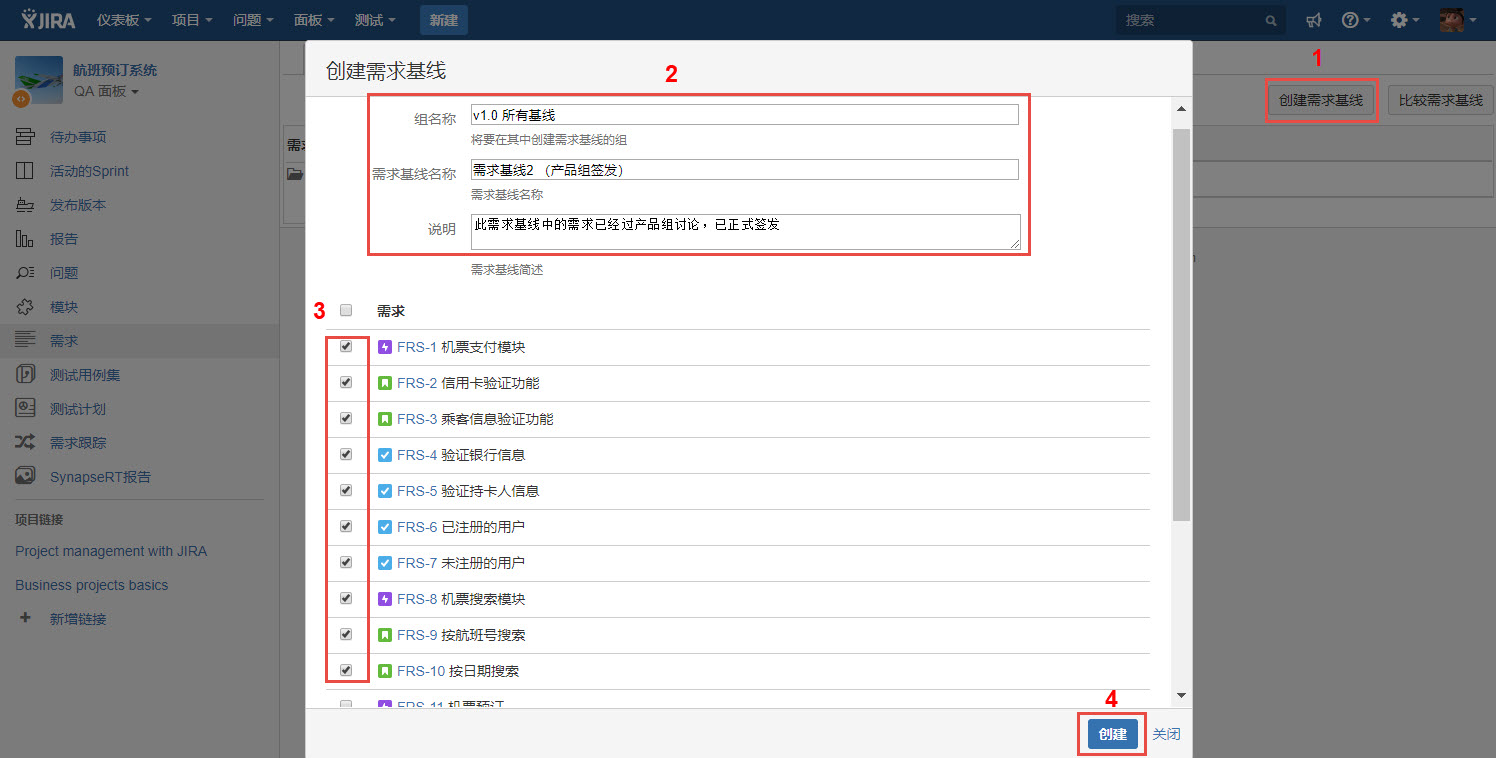Open the 问题 header dropdown menu

point(253,20)
